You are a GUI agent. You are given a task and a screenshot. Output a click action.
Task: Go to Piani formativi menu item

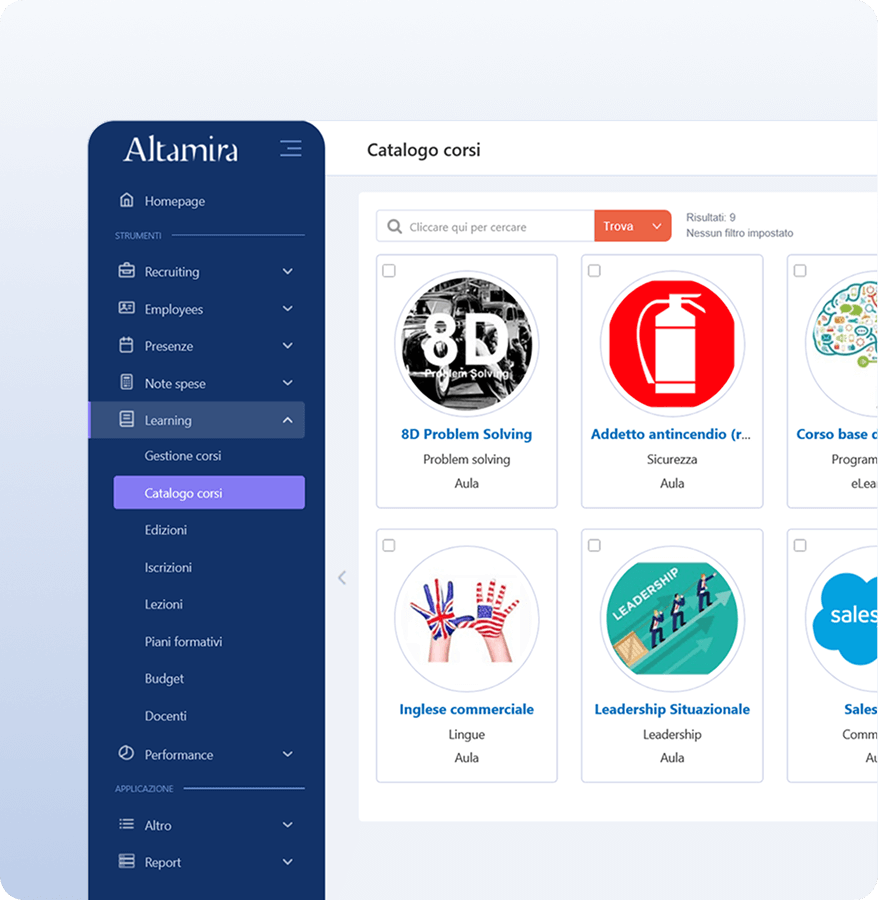[x=183, y=642]
